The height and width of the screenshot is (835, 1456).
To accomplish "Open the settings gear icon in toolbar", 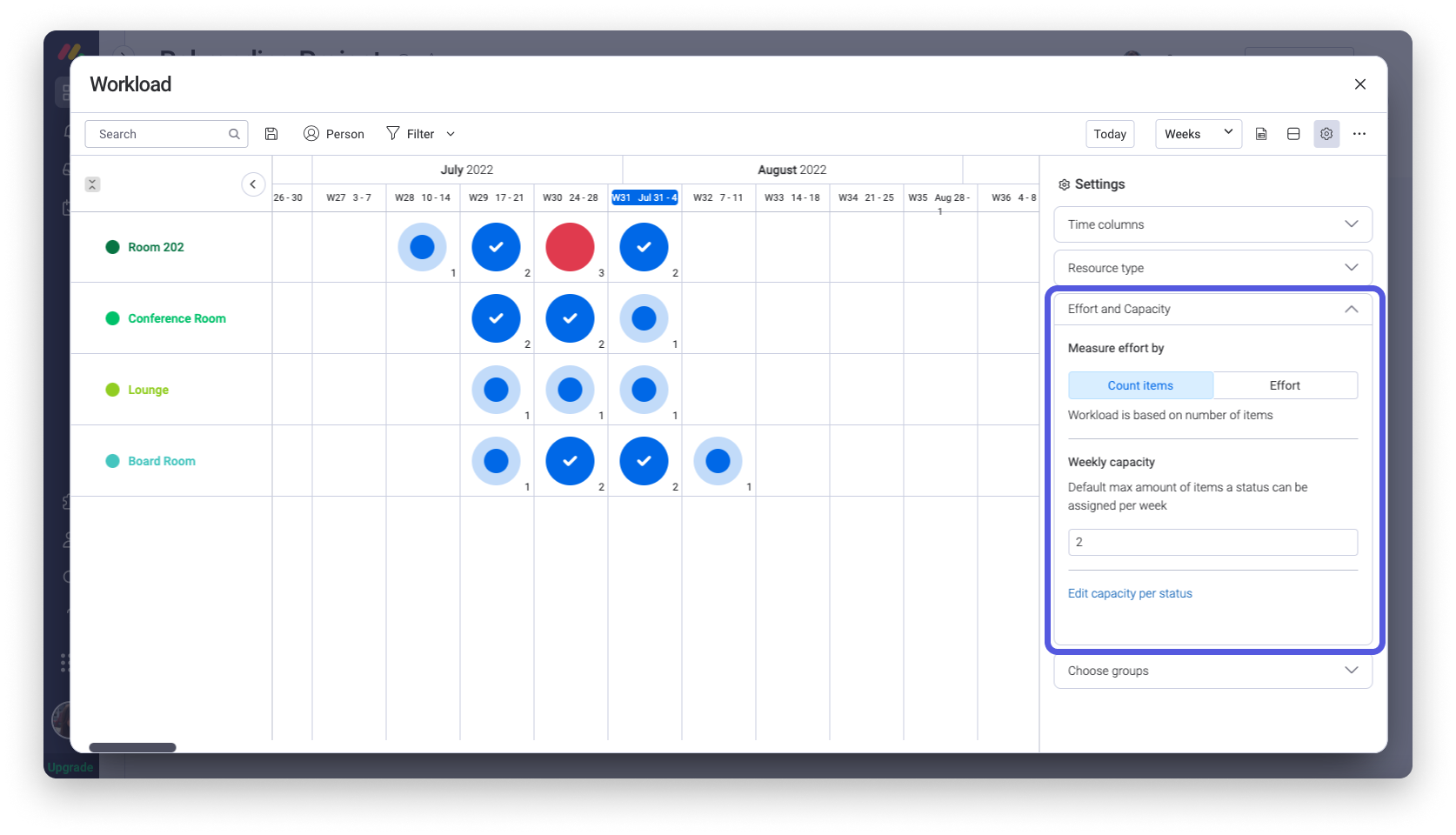I will [x=1326, y=134].
